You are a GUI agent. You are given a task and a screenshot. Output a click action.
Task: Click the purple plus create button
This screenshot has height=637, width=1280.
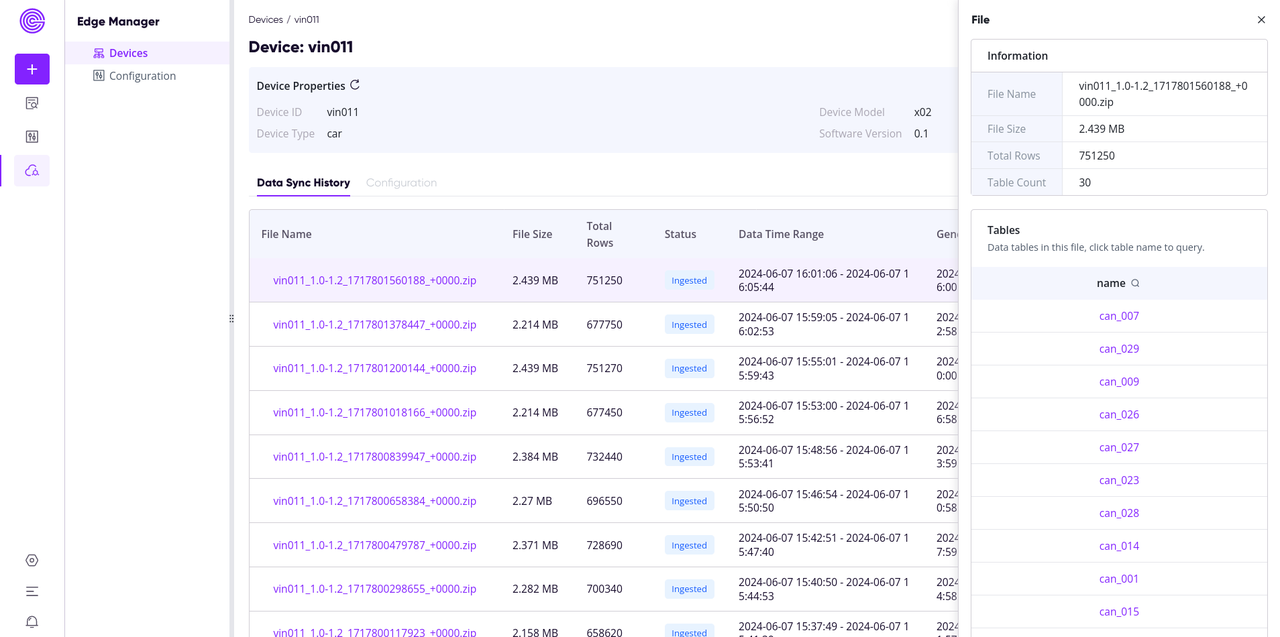(x=32, y=69)
